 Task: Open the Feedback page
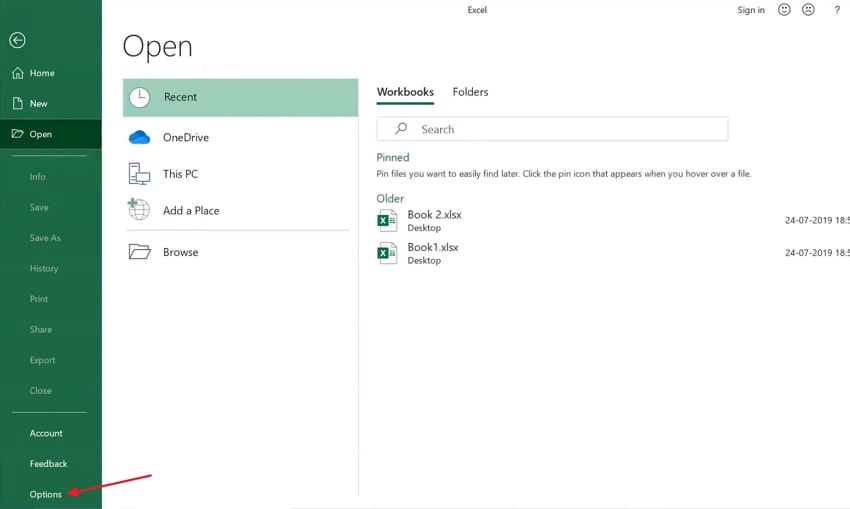48,463
